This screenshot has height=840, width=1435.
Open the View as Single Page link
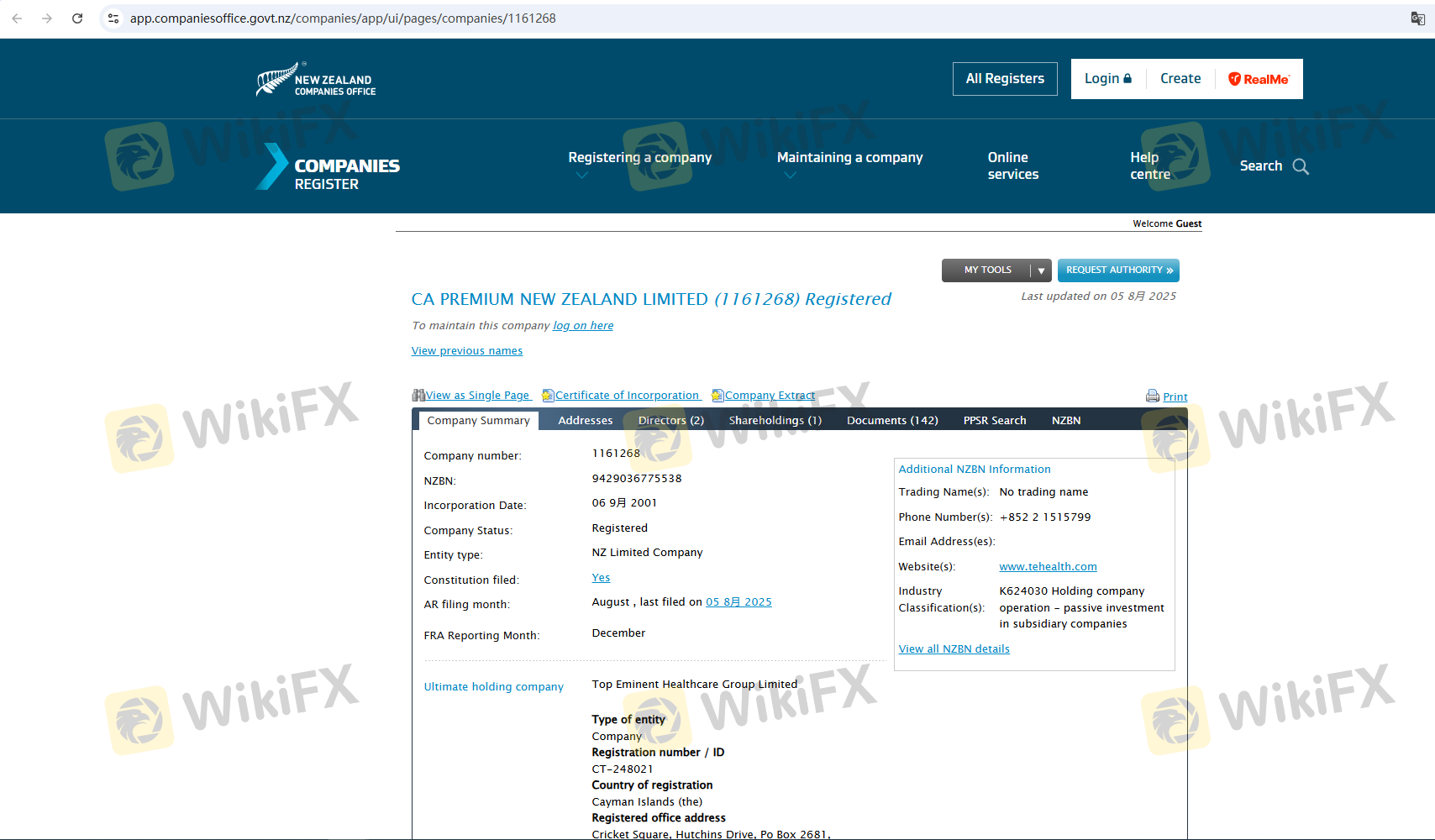tap(478, 396)
